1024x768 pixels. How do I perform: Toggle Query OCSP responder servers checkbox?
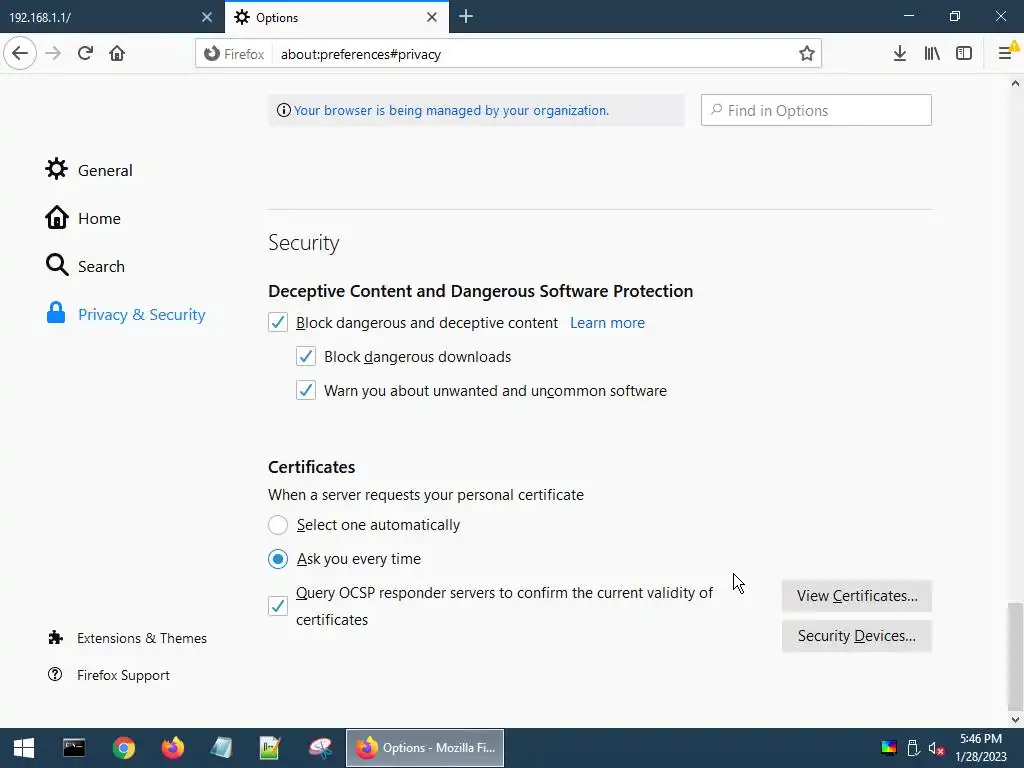coord(278,606)
